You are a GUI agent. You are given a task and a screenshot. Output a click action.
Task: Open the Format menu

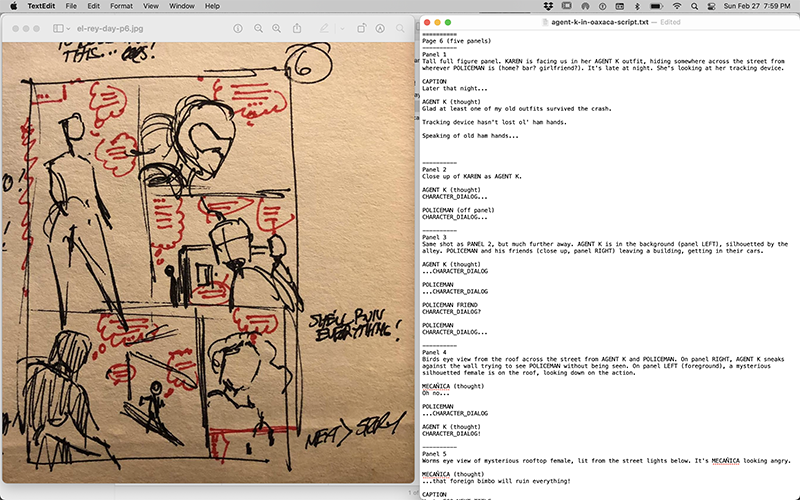pos(121,6)
